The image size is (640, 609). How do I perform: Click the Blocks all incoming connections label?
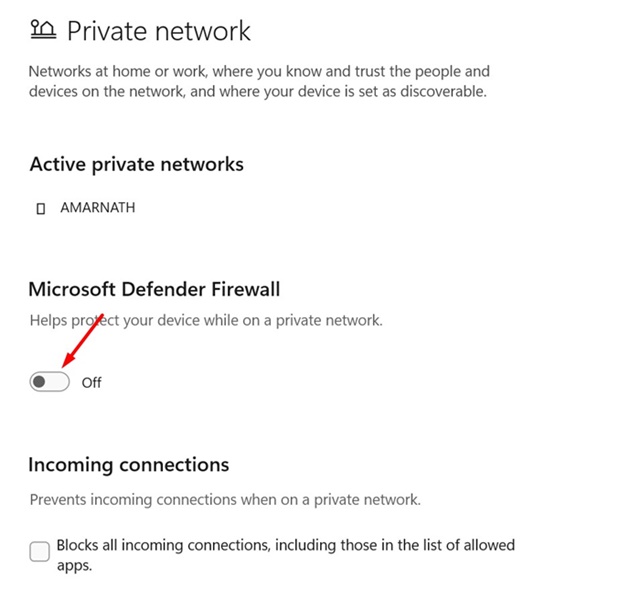pyautogui.click(x=285, y=546)
